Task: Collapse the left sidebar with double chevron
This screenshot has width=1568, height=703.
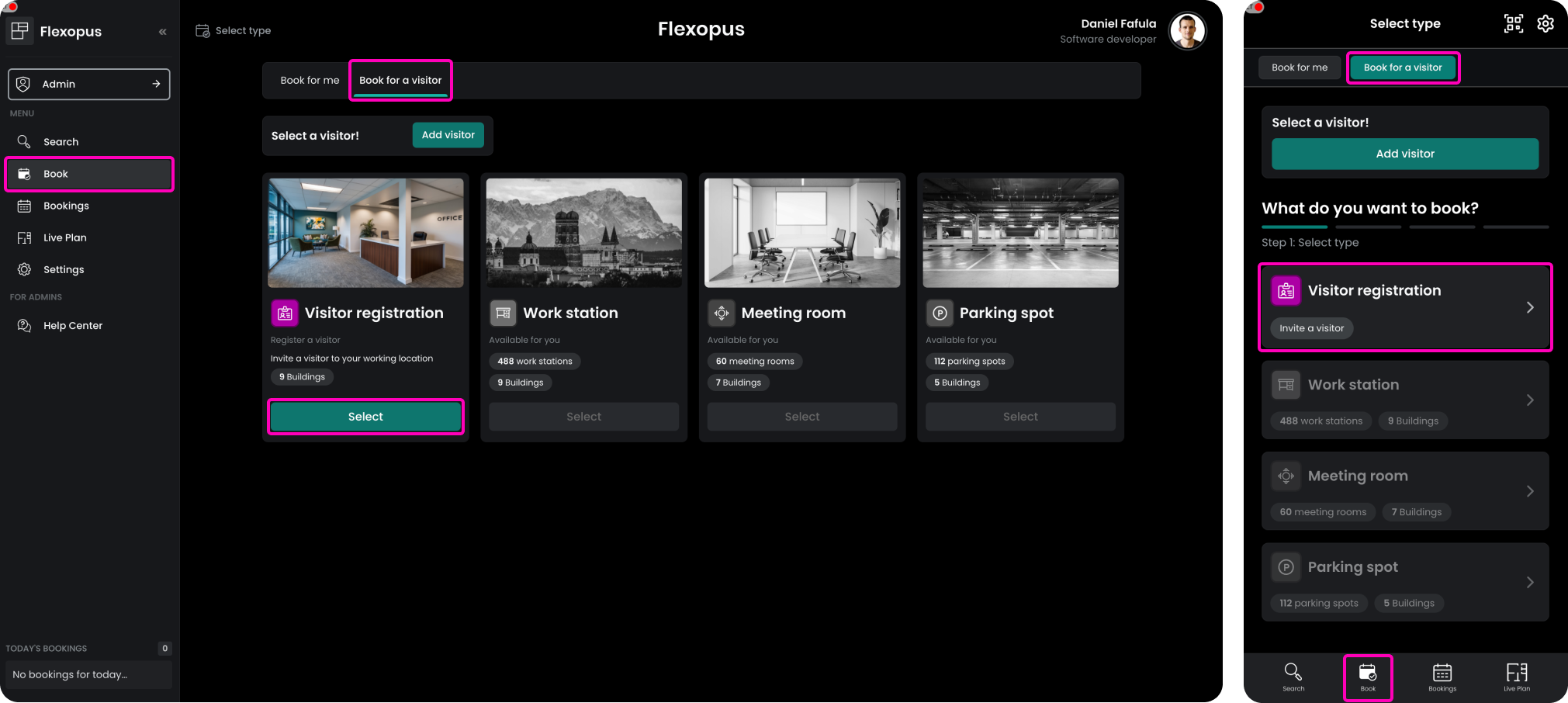Action: (x=162, y=32)
